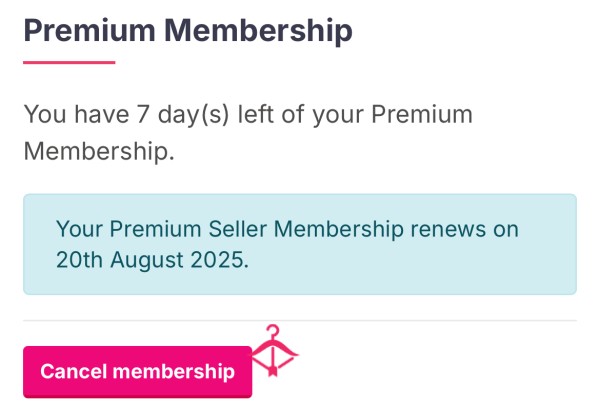Click the word 'membership' on the pink button
This screenshot has height=405, width=600.
174,372
